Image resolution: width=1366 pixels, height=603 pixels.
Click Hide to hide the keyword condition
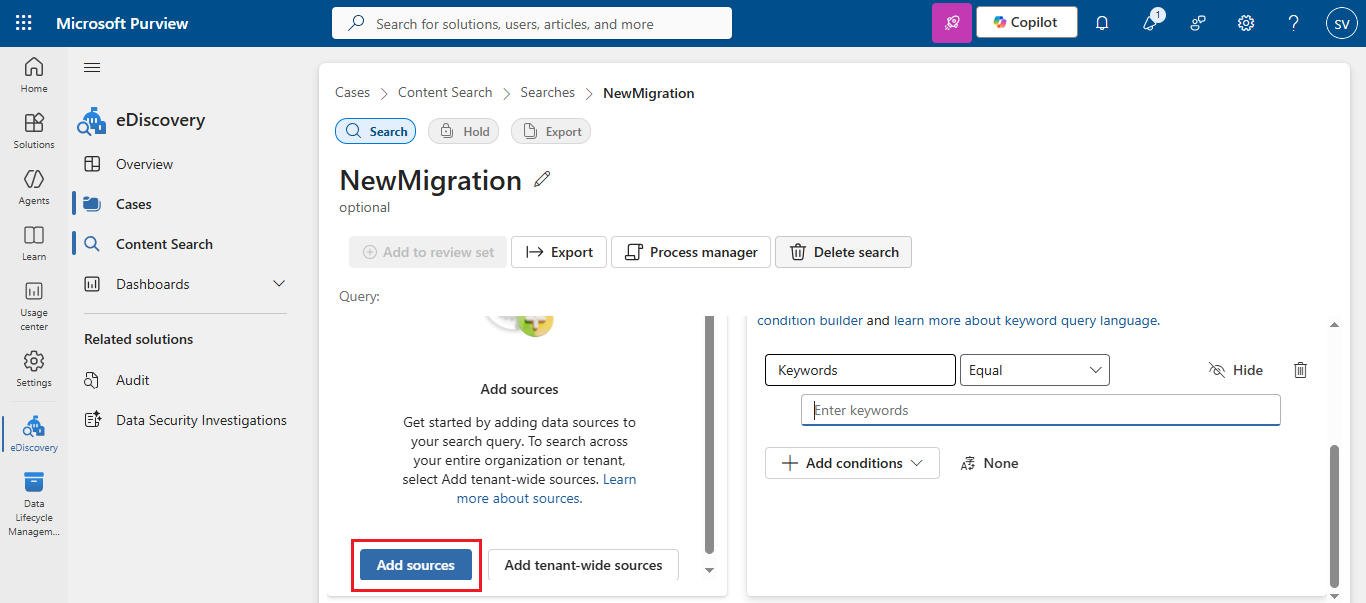click(1235, 370)
